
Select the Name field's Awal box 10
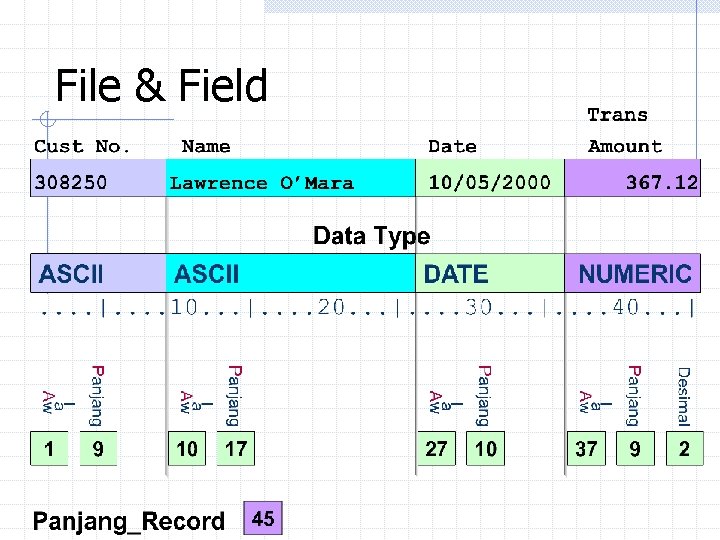(x=187, y=449)
